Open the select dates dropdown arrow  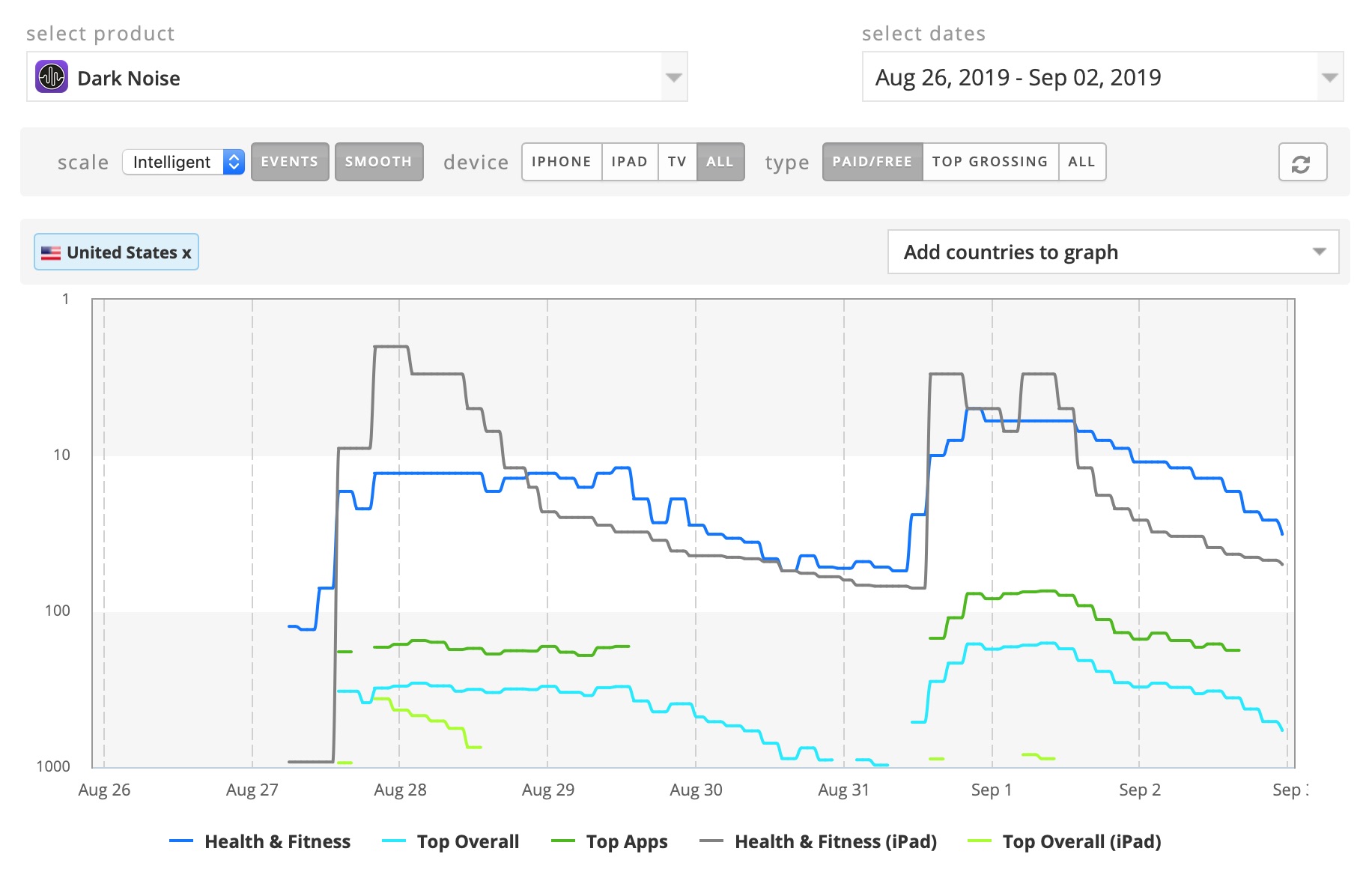click(x=1329, y=77)
